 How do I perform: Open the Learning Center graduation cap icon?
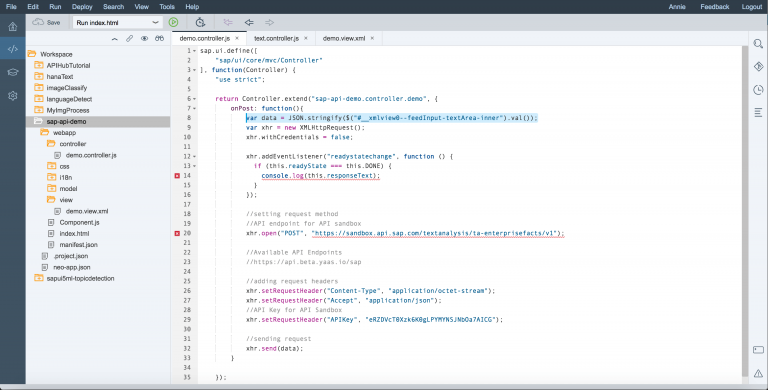(x=13, y=72)
